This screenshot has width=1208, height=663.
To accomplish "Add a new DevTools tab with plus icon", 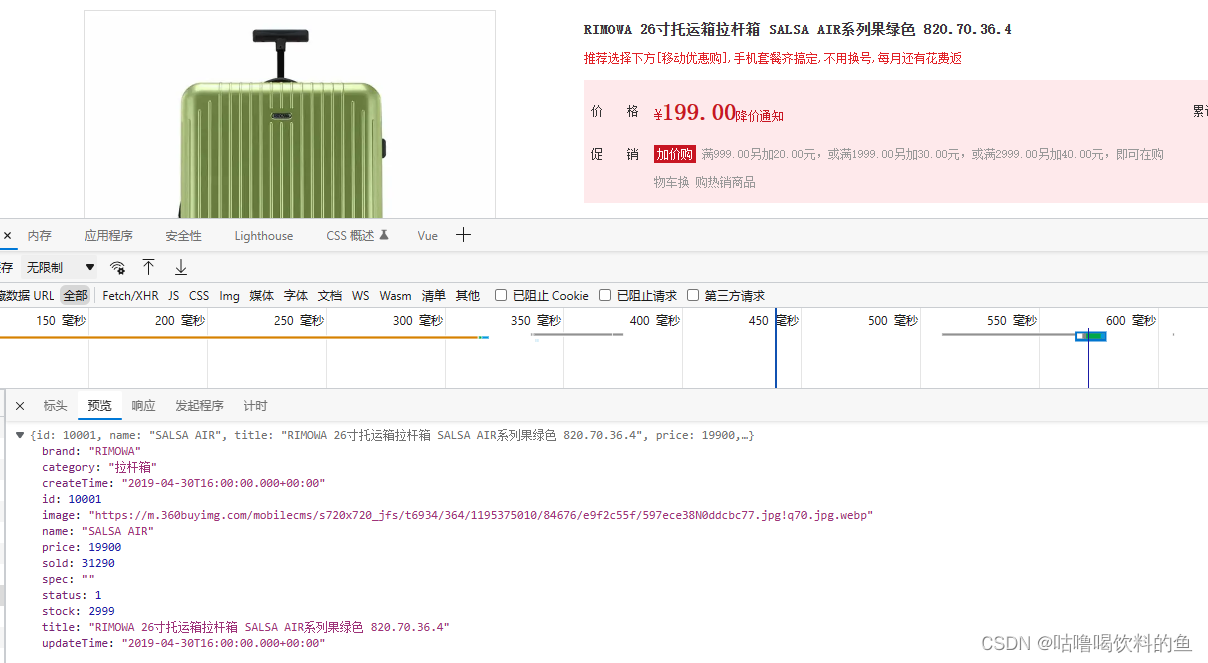I will tap(463, 235).
